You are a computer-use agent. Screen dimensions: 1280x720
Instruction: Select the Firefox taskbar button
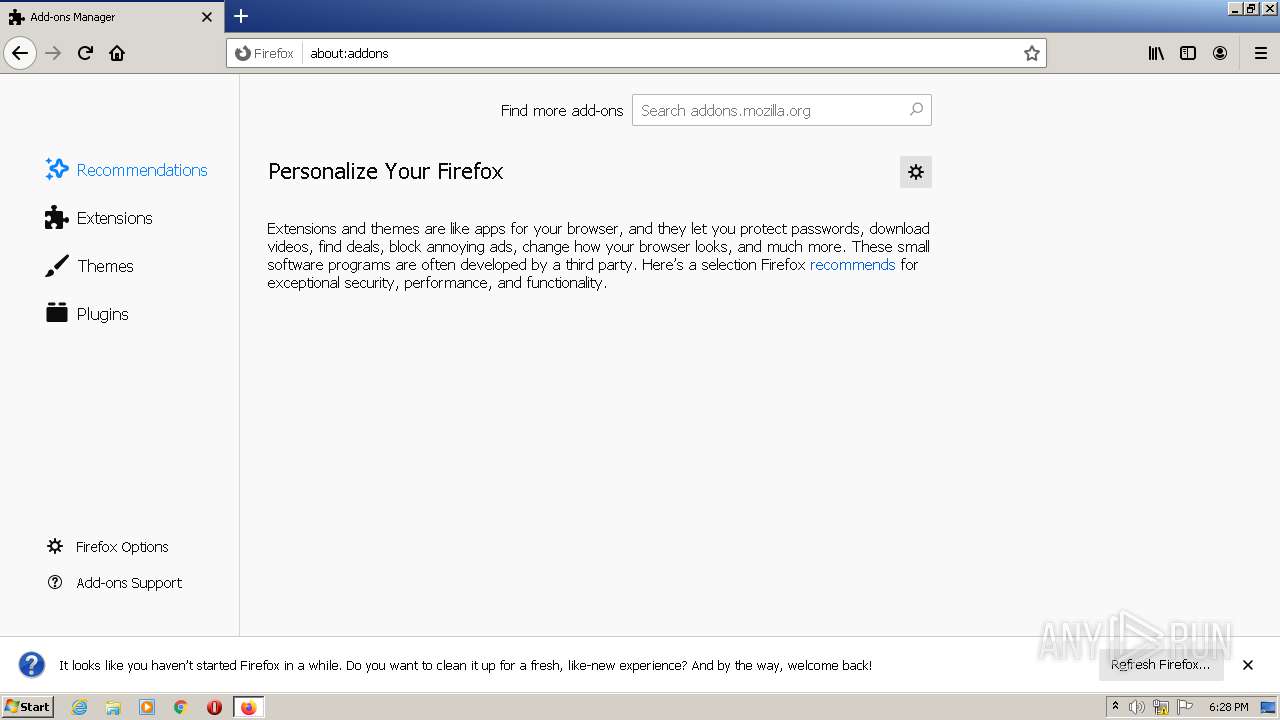tap(248, 707)
